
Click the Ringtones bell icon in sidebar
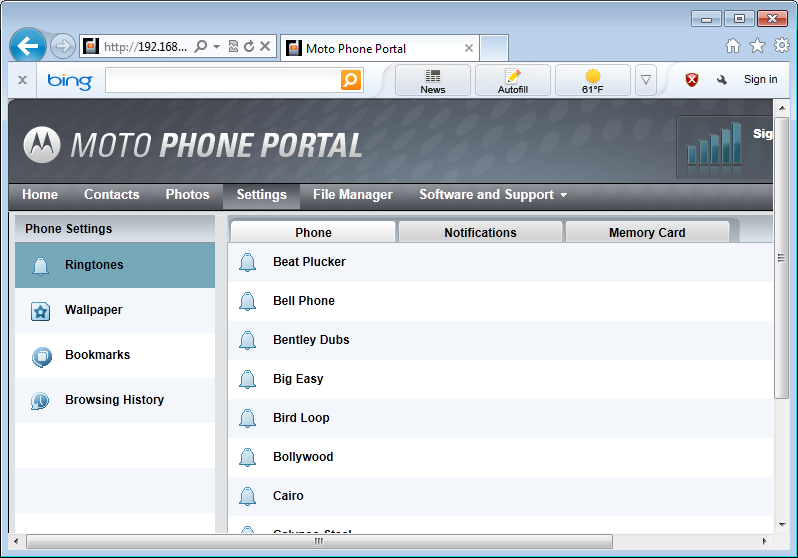click(x=40, y=266)
